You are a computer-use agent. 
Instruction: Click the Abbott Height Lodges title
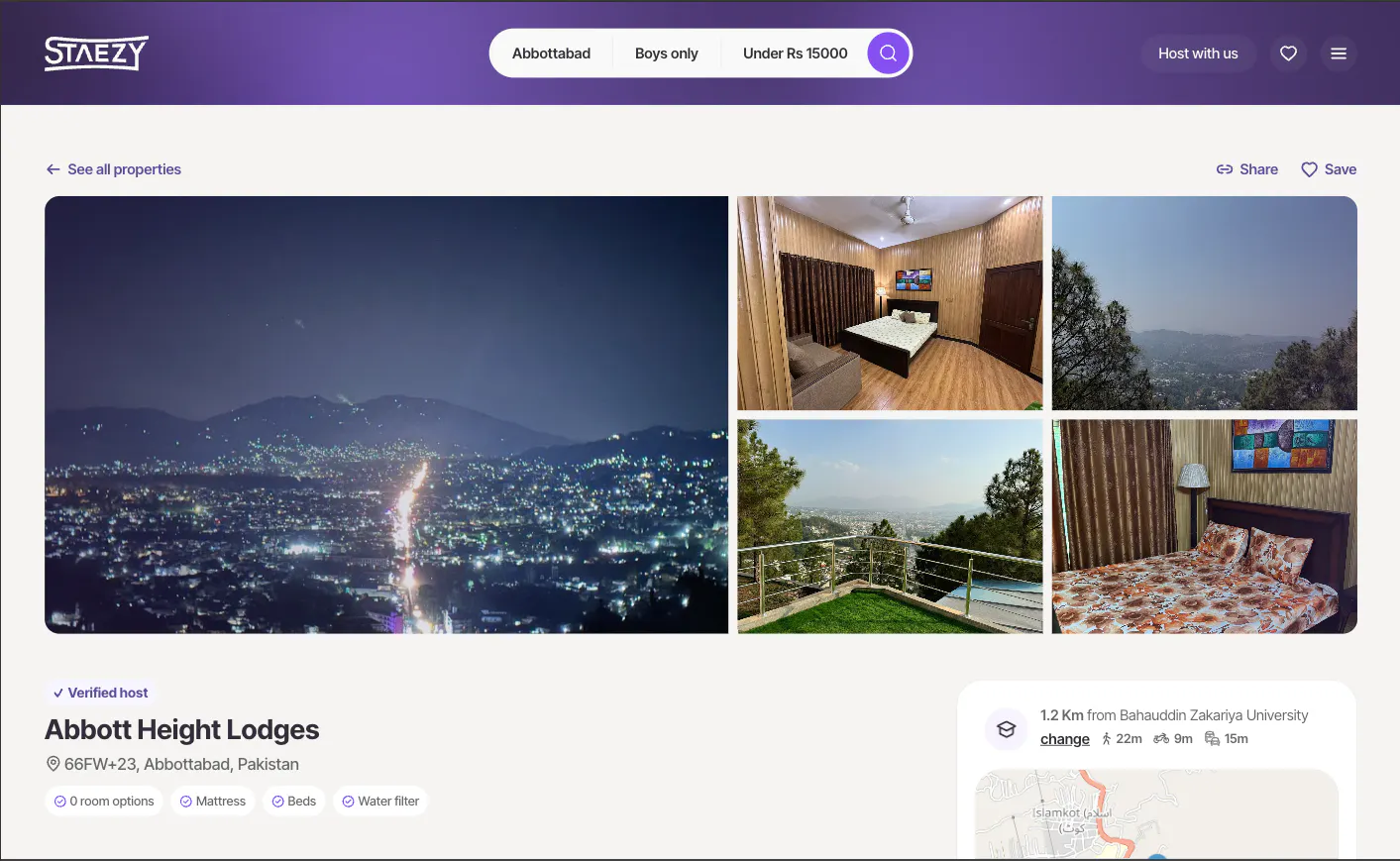point(182,730)
